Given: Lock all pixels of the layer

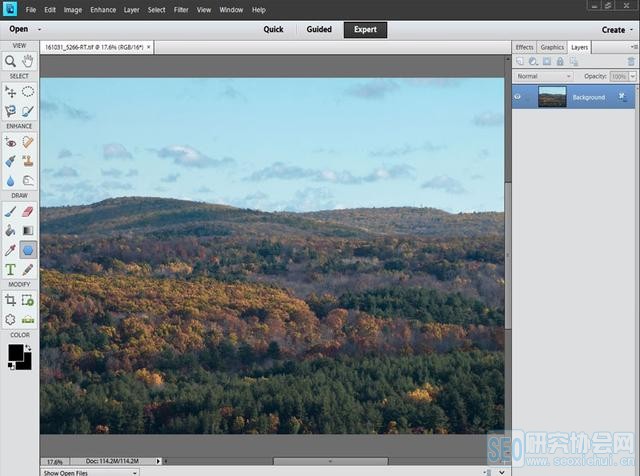Looking at the screenshot, I should click(x=560, y=61).
